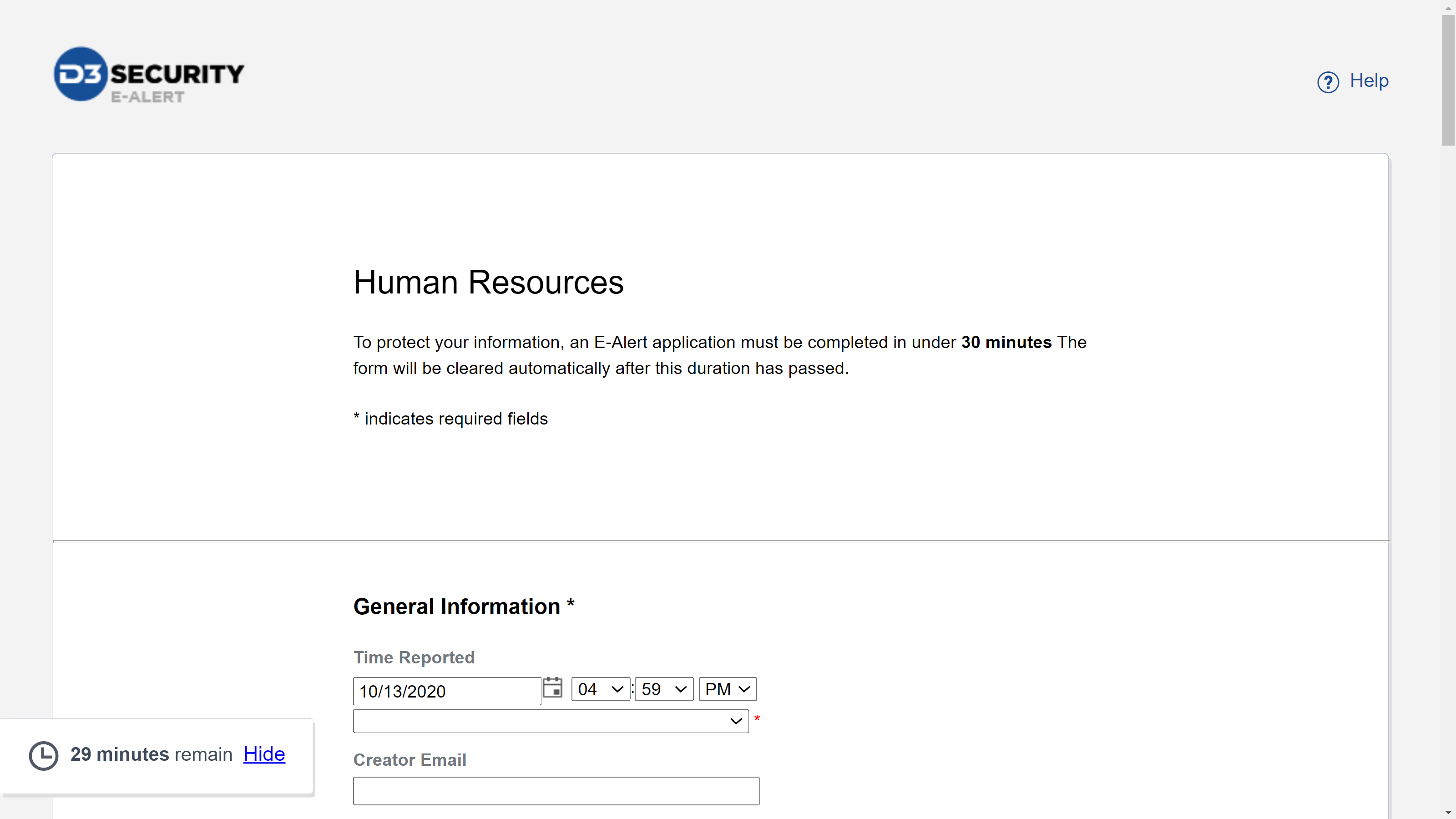The image size is (1456, 819).
Task: Click the Help link text
Action: (1369, 81)
